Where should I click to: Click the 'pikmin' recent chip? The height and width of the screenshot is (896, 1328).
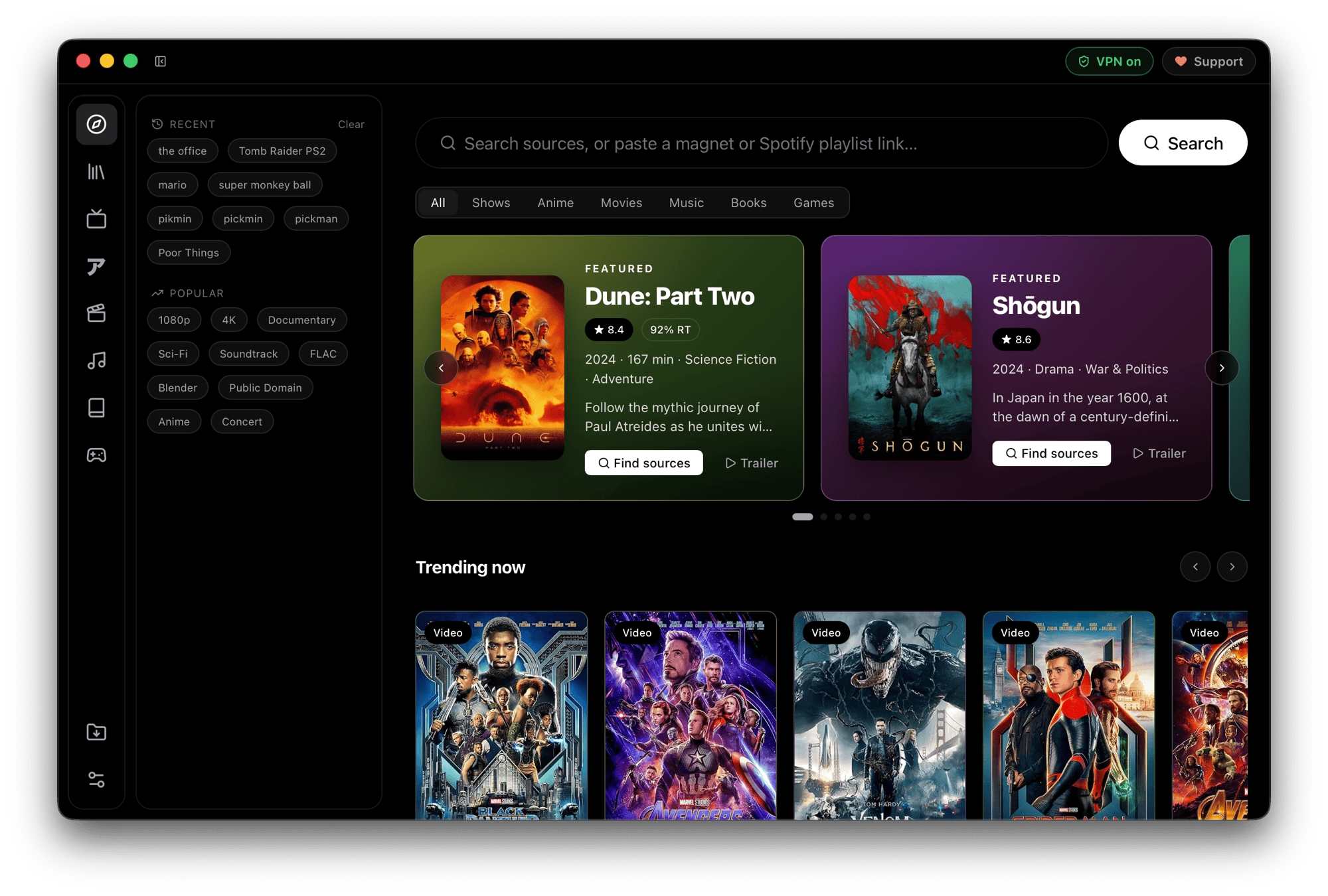pyautogui.click(x=175, y=218)
